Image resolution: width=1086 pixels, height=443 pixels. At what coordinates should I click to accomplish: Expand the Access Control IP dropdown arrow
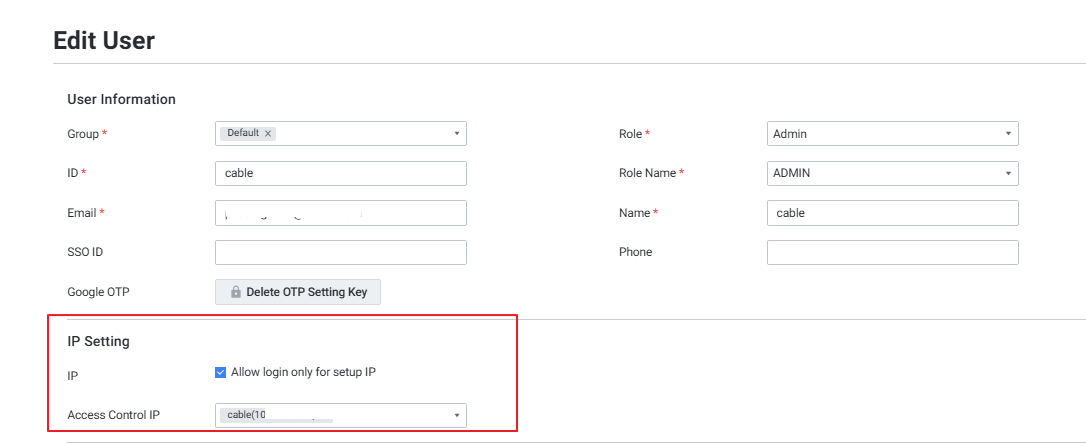tap(456, 415)
